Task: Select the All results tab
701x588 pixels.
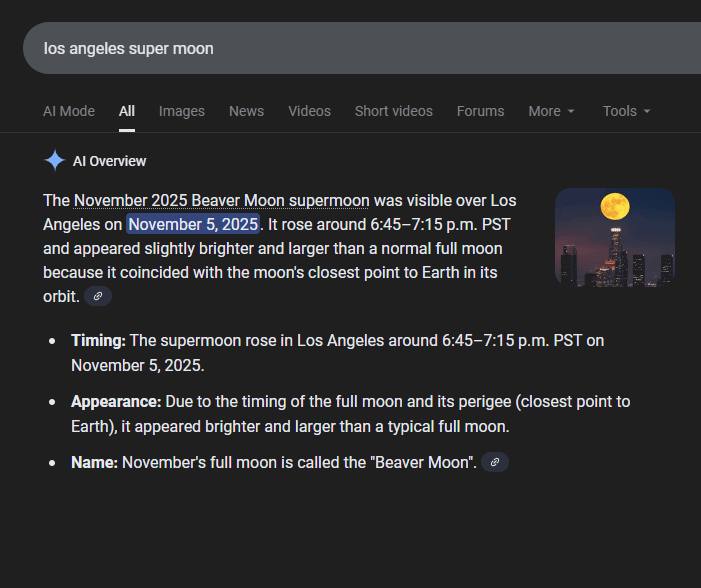Action: click(x=127, y=111)
